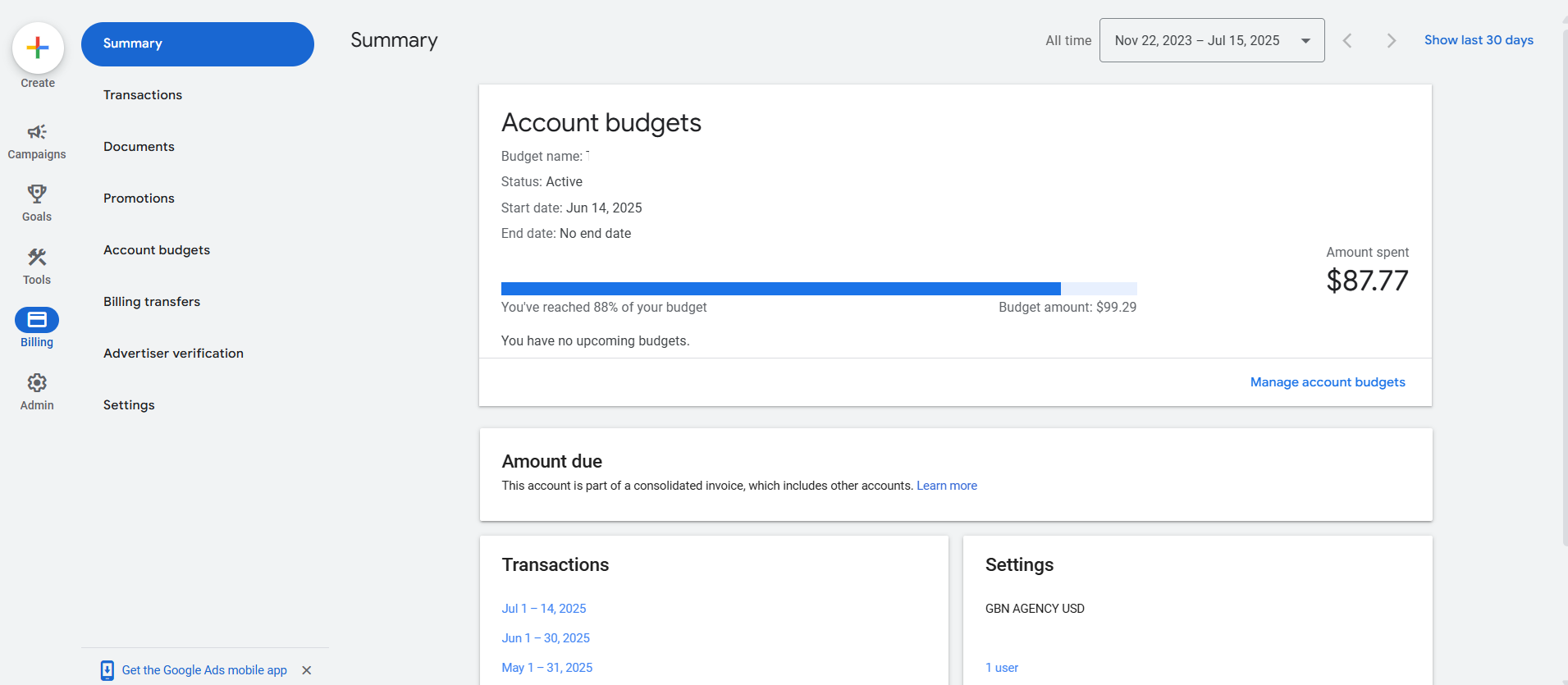Click Manage account budgets link

click(x=1328, y=382)
